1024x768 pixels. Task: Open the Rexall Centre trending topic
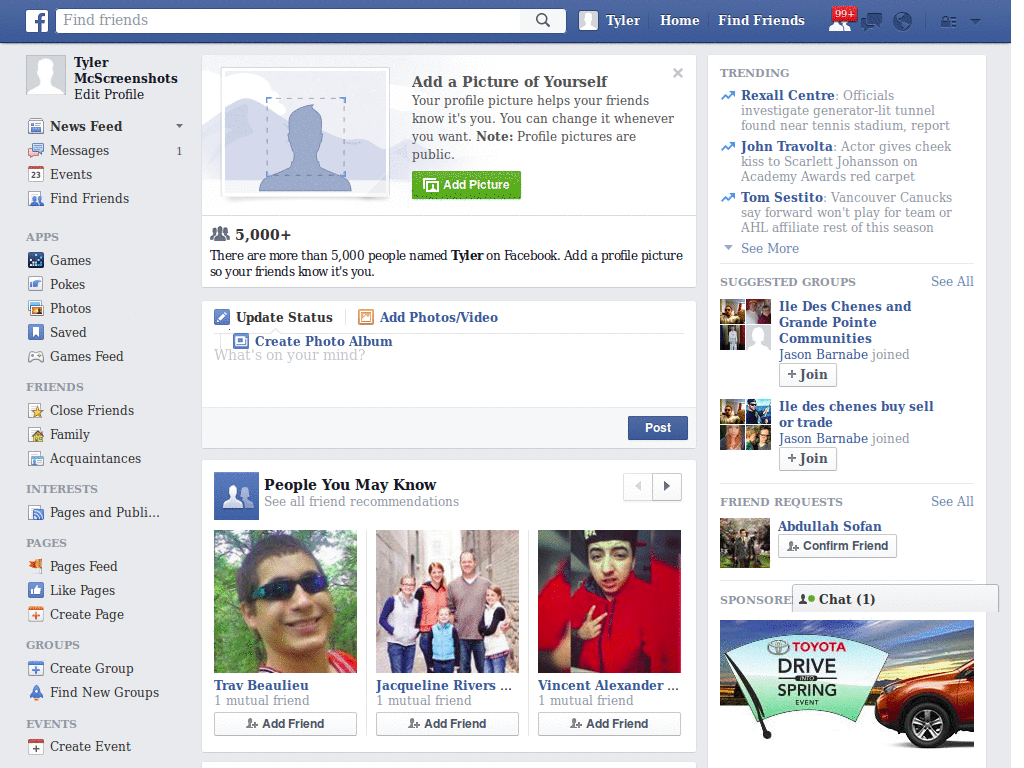pyautogui.click(x=788, y=95)
